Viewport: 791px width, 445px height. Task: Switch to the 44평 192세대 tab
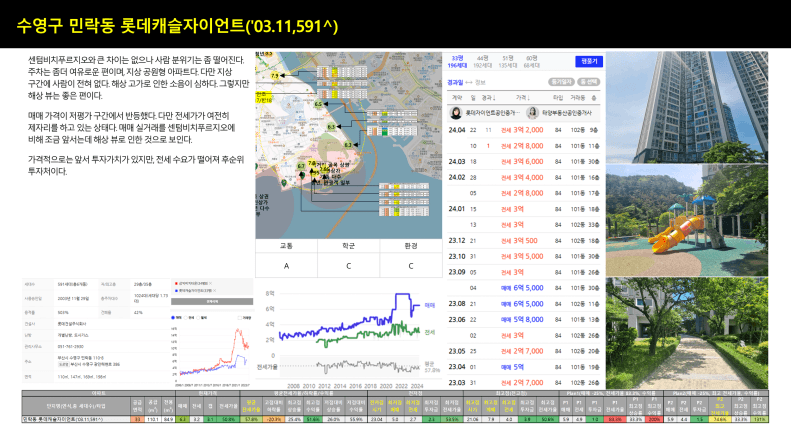[x=482, y=62]
